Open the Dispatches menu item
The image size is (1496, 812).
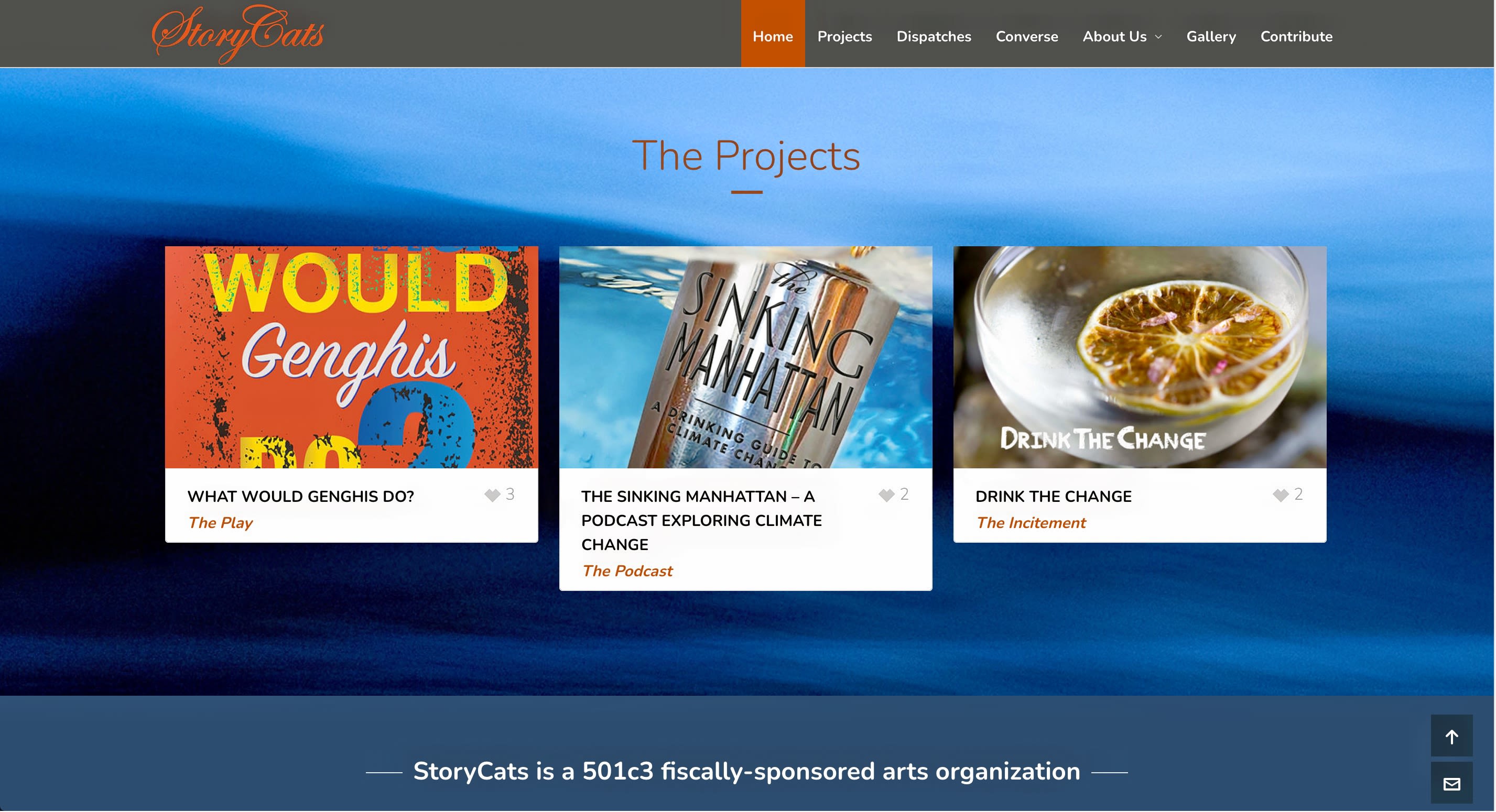click(934, 37)
